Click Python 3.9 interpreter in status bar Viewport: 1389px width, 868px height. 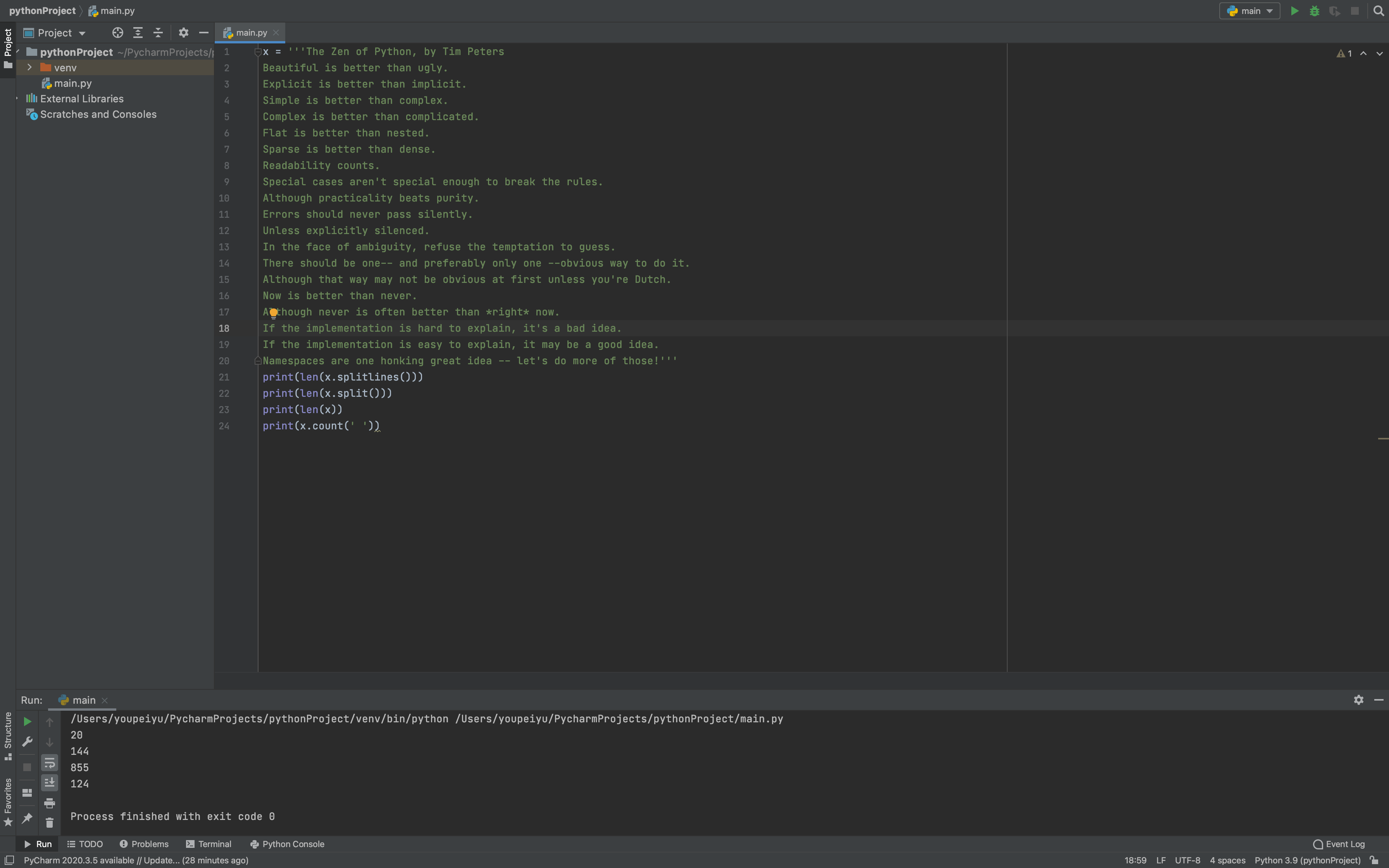[1307, 860]
